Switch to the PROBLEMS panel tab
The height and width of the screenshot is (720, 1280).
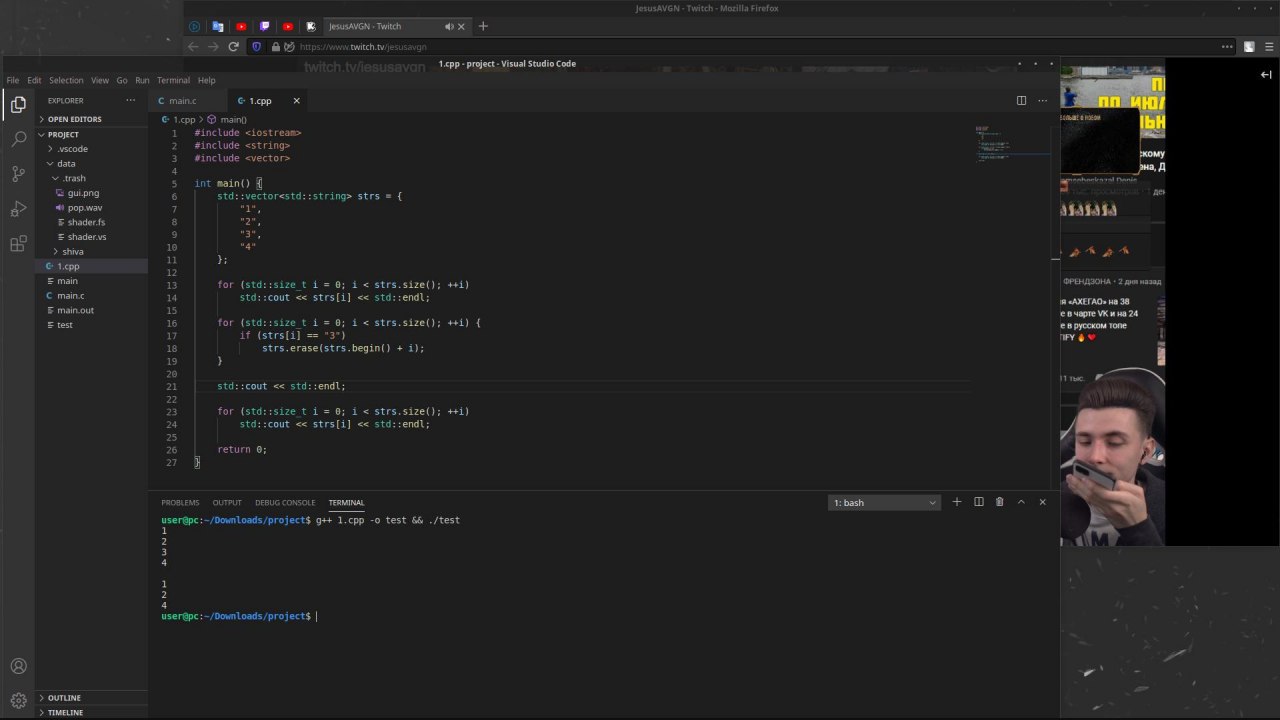tap(180, 502)
